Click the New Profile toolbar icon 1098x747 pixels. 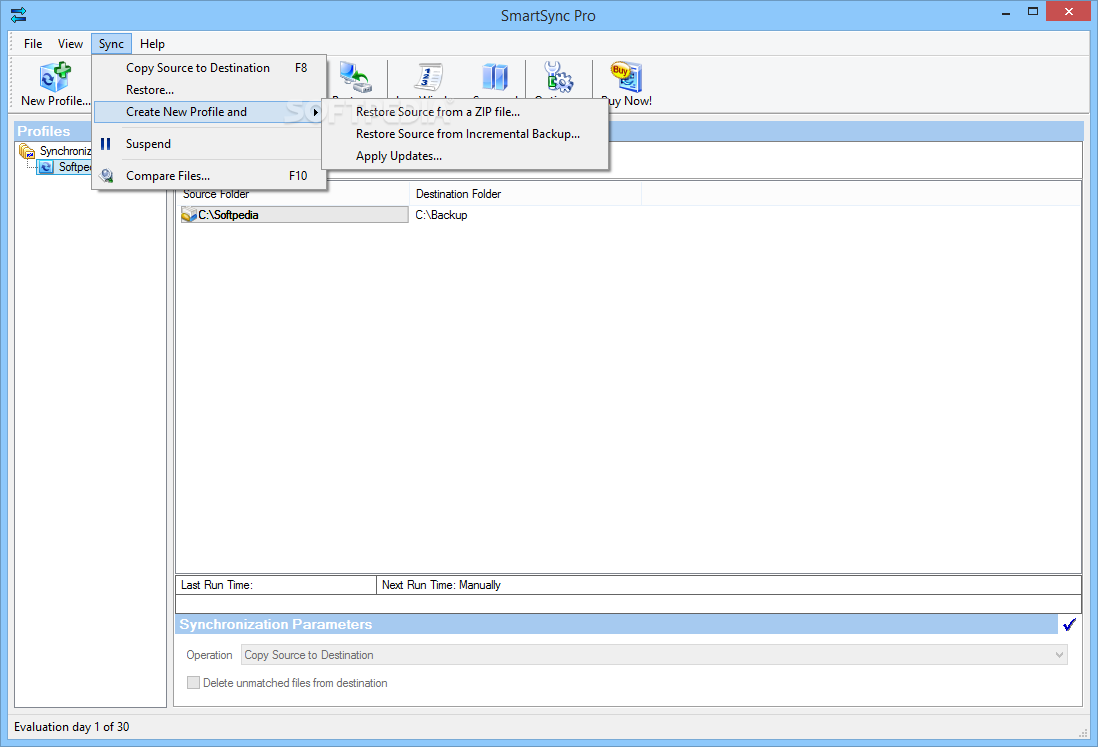click(x=55, y=77)
